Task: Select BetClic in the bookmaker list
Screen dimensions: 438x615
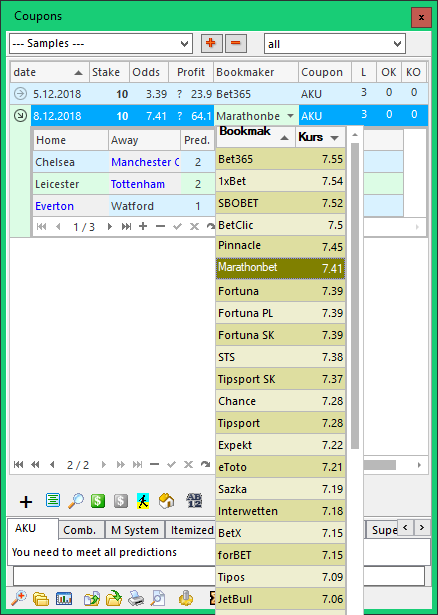Action: 280,225
